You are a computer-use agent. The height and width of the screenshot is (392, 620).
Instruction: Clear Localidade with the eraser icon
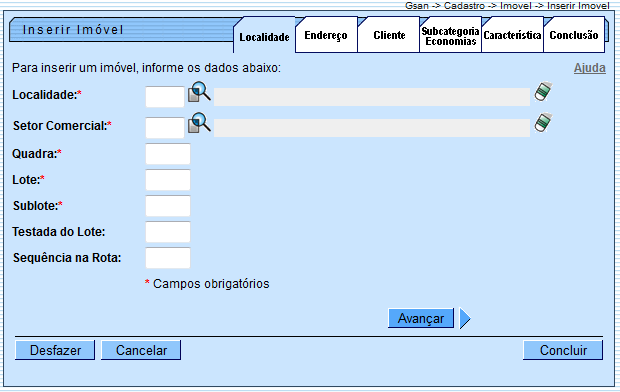coord(543,92)
